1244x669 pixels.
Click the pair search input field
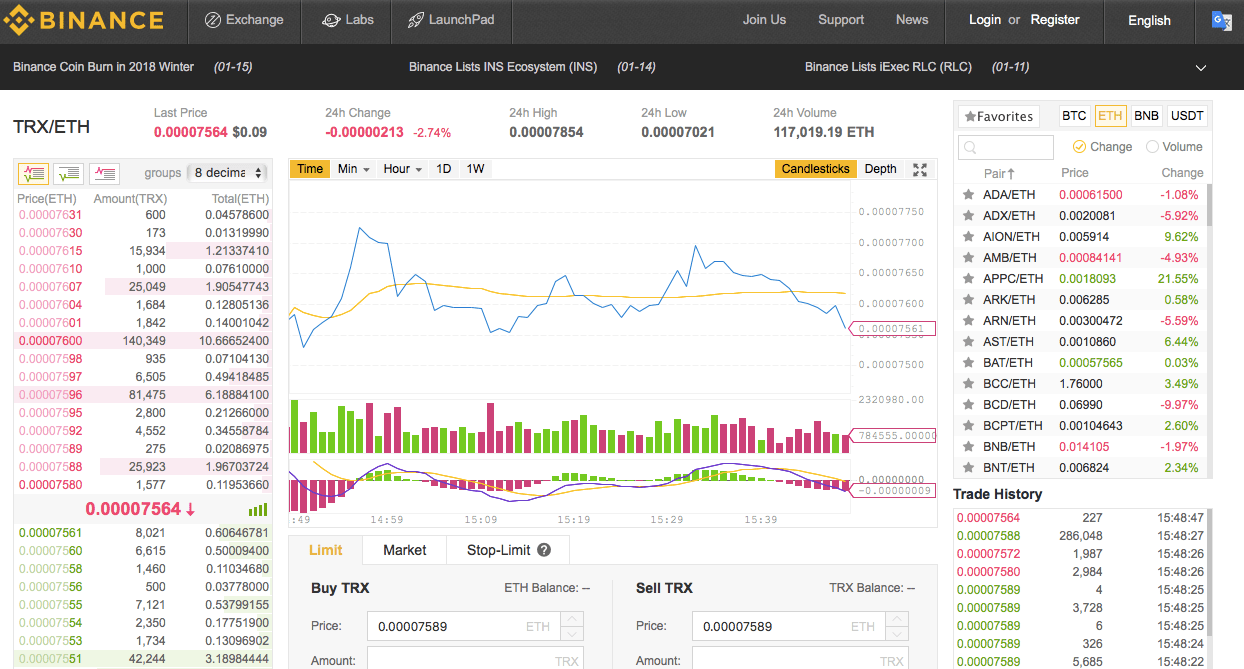tap(1006, 148)
